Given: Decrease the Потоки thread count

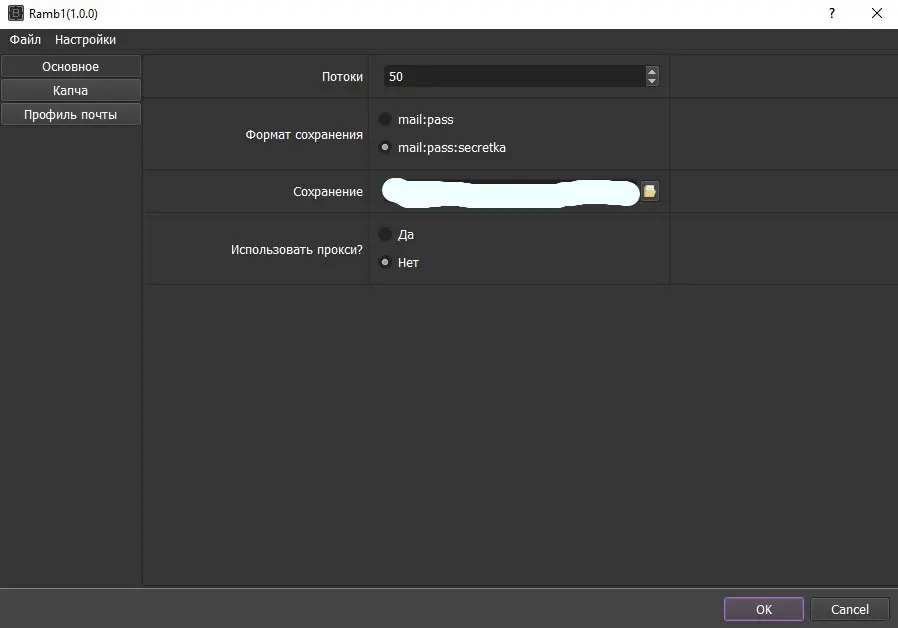Looking at the screenshot, I should point(652,81).
